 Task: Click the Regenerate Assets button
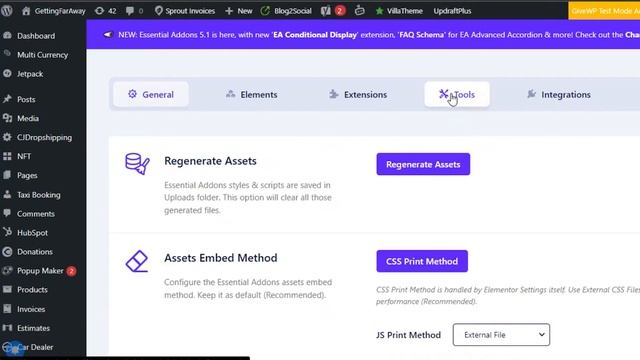point(423,164)
